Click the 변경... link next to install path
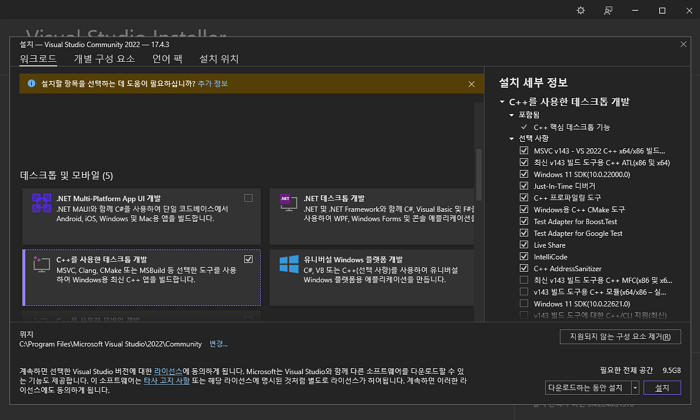The width and height of the screenshot is (700, 420). click(x=218, y=344)
